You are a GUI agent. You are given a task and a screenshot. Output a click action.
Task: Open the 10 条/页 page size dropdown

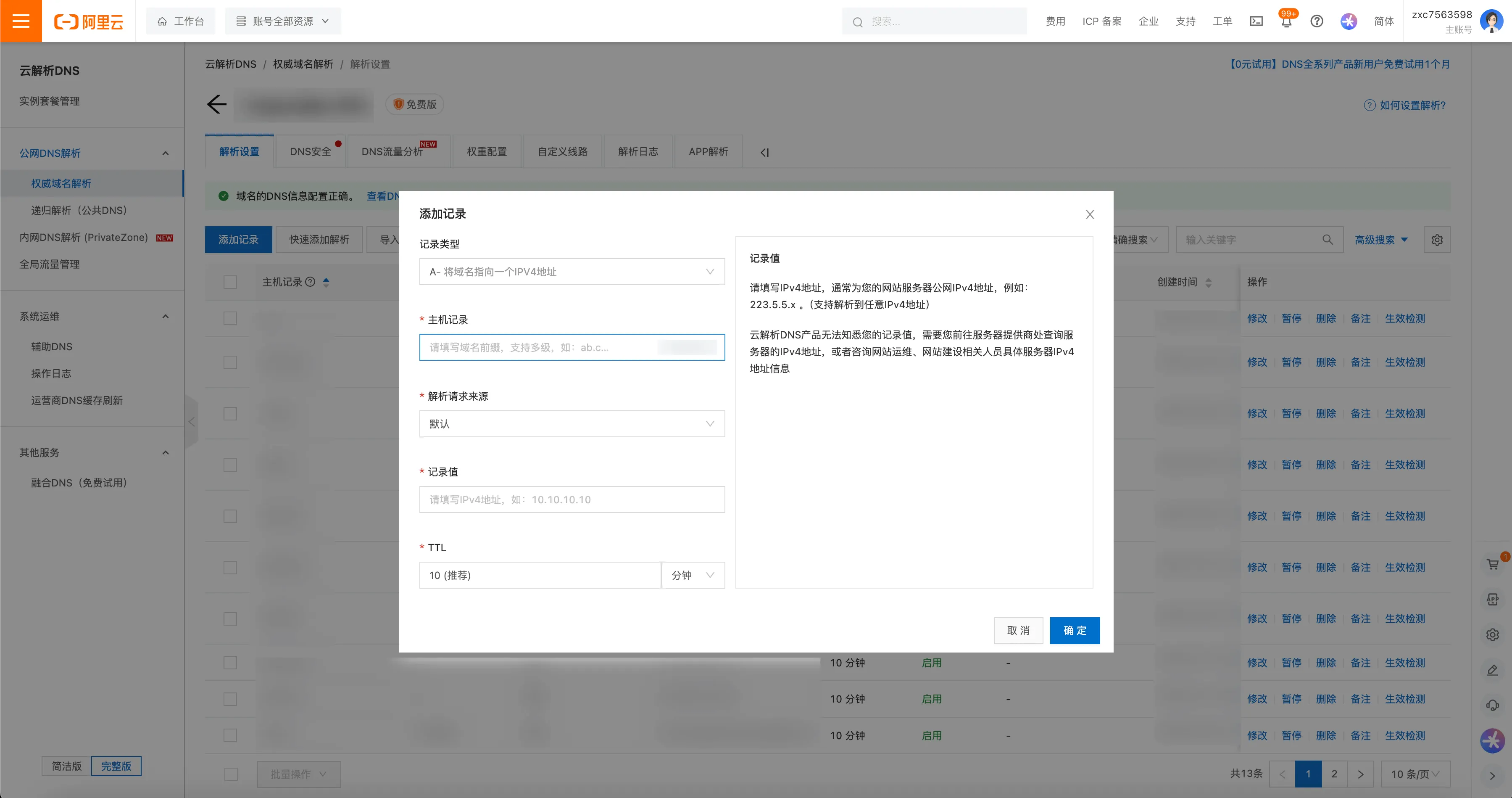[1415, 774]
